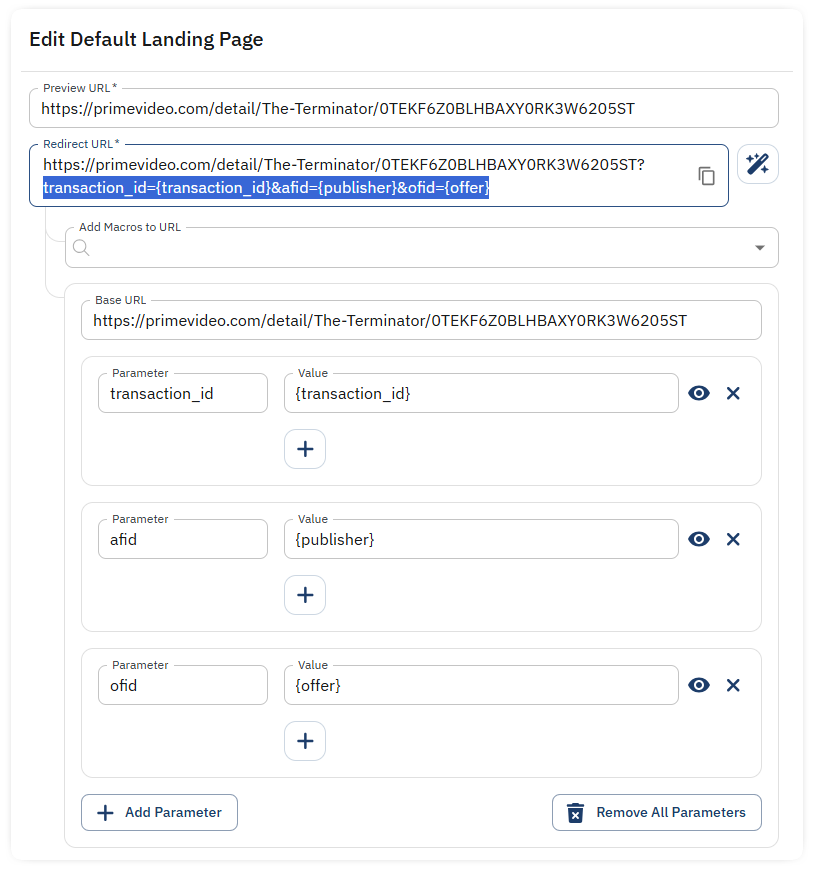Click the Add Macros search input
Viewport: 814px width, 869px height.
click(422, 248)
